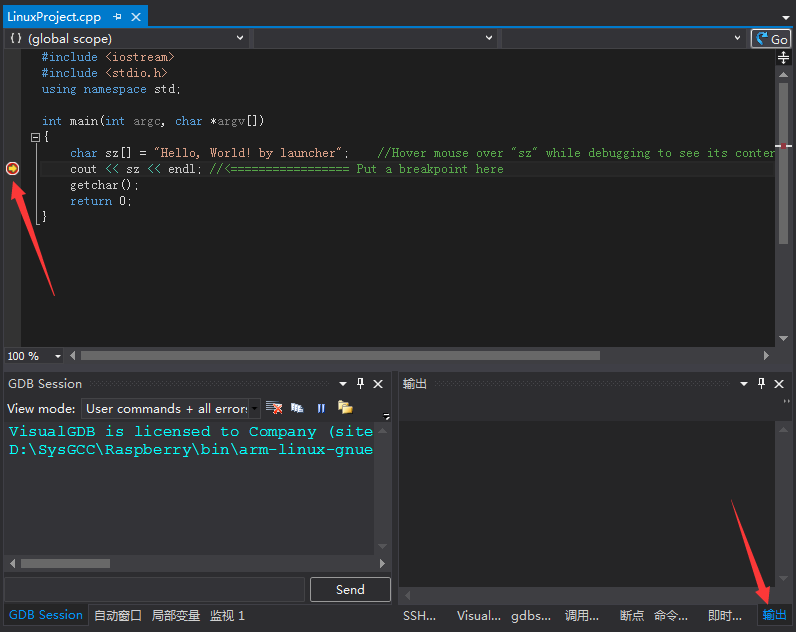796x632 pixels.
Task: Click the Go button
Action: (771, 39)
